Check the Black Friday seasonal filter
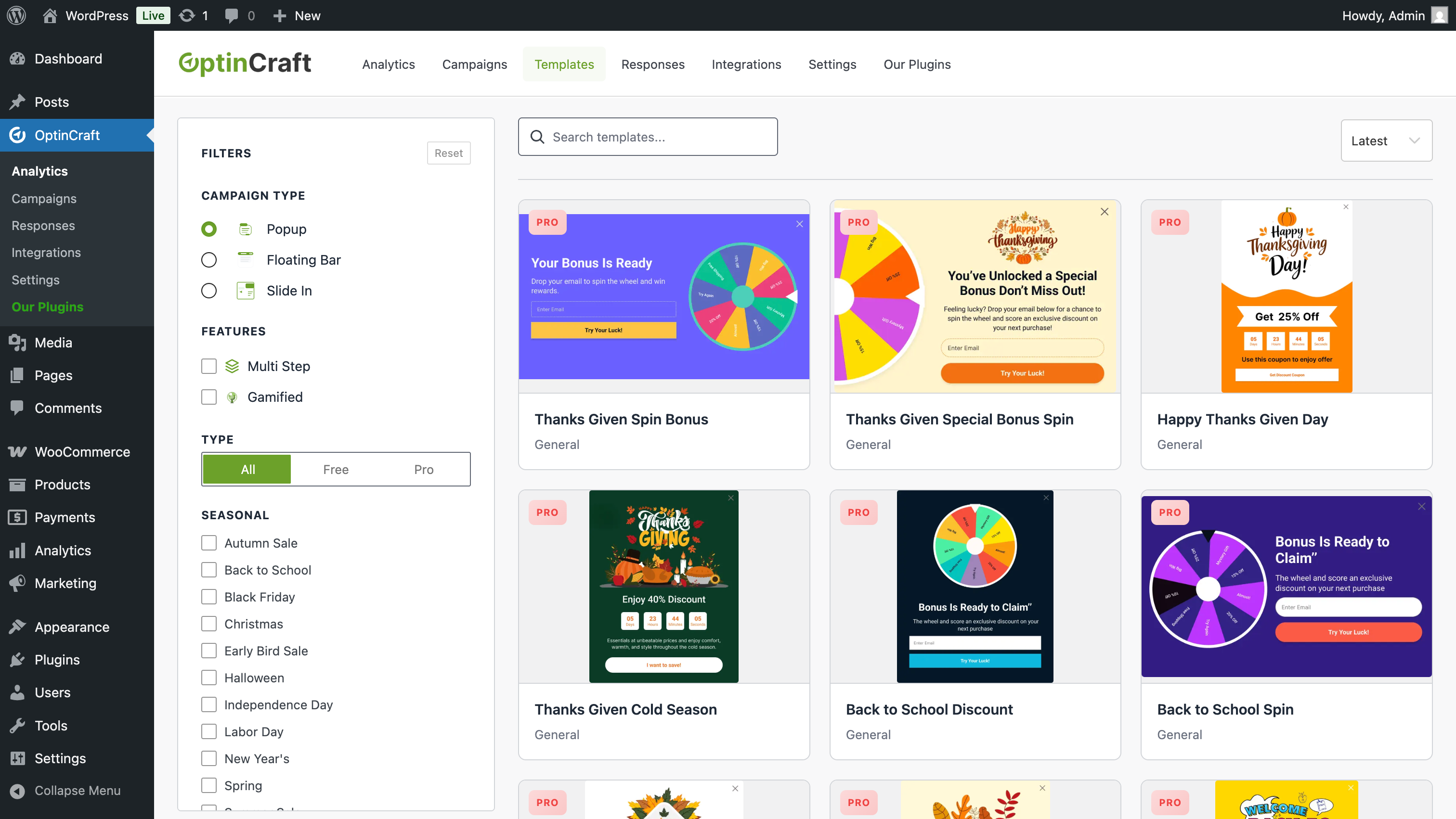Viewport: 1456px width, 819px height. click(x=208, y=597)
